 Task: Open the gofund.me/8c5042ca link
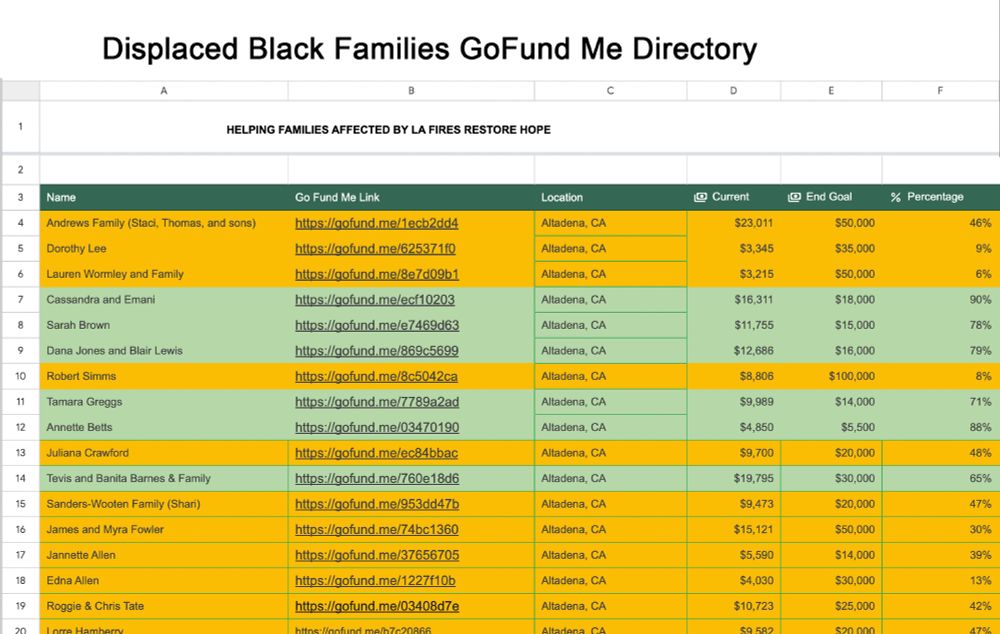pos(376,376)
